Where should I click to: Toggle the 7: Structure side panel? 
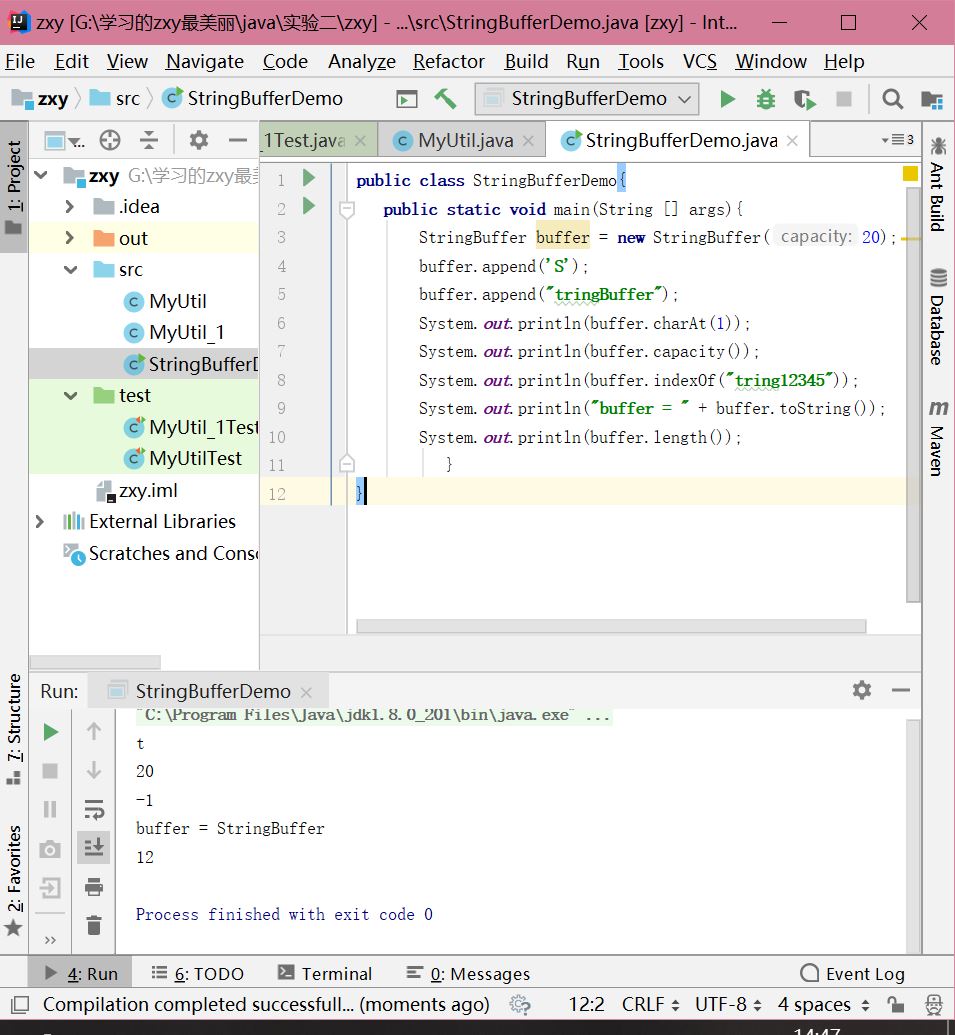pyautogui.click(x=14, y=729)
